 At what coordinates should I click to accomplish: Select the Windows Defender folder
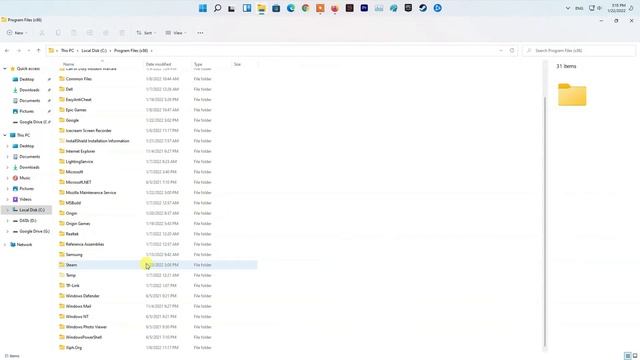[x=82, y=296]
